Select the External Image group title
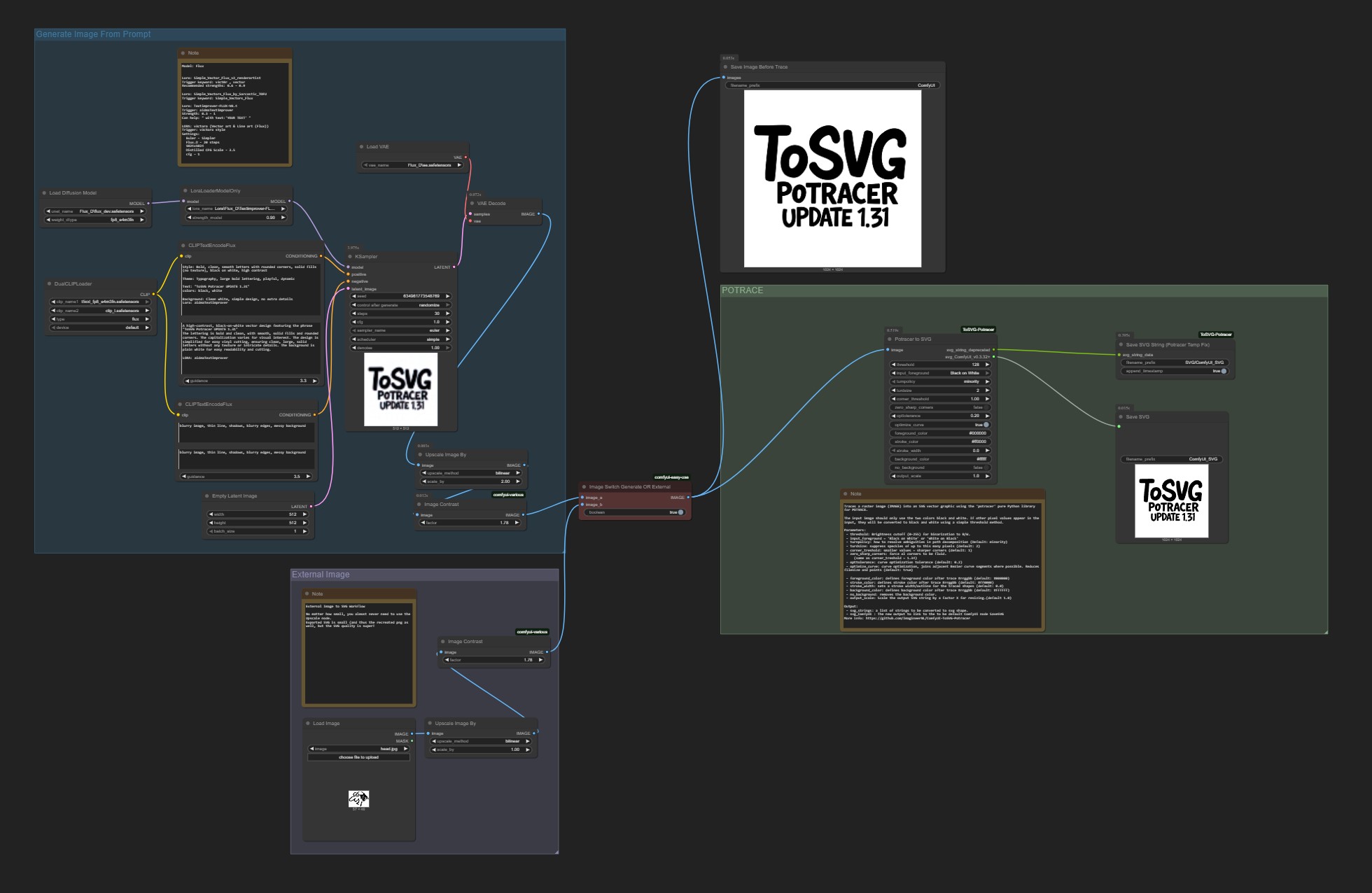 tap(321, 575)
